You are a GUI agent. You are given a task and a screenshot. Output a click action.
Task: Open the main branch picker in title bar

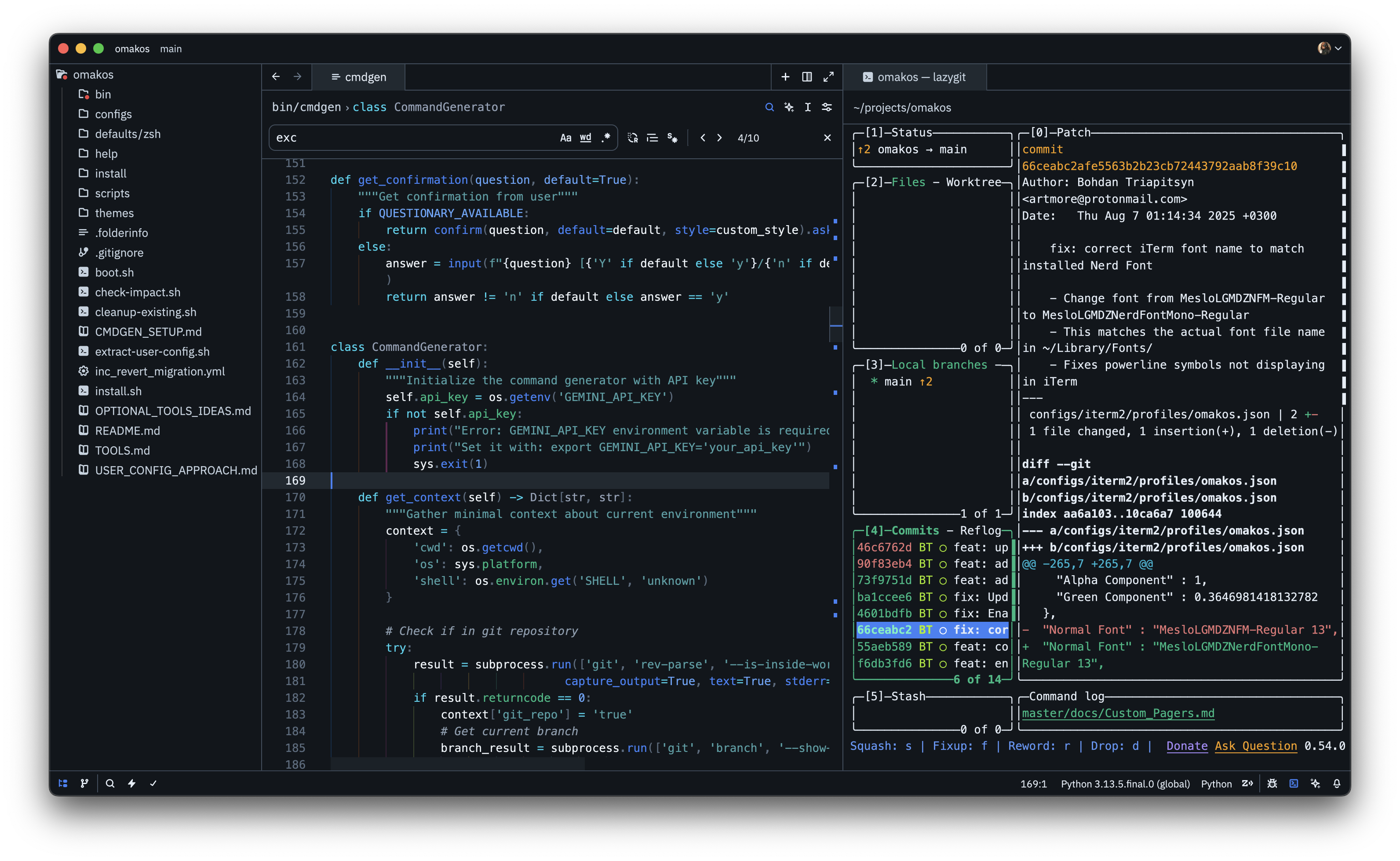[171, 49]
